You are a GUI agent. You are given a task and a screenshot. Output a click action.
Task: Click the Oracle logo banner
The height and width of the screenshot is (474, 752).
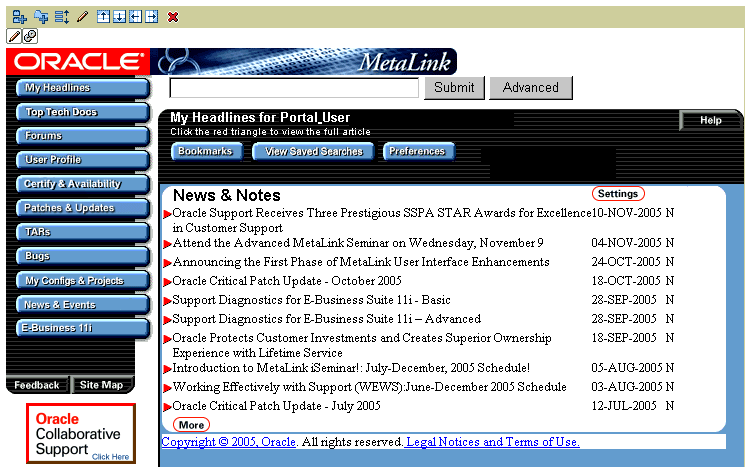(x=78, y=61)
